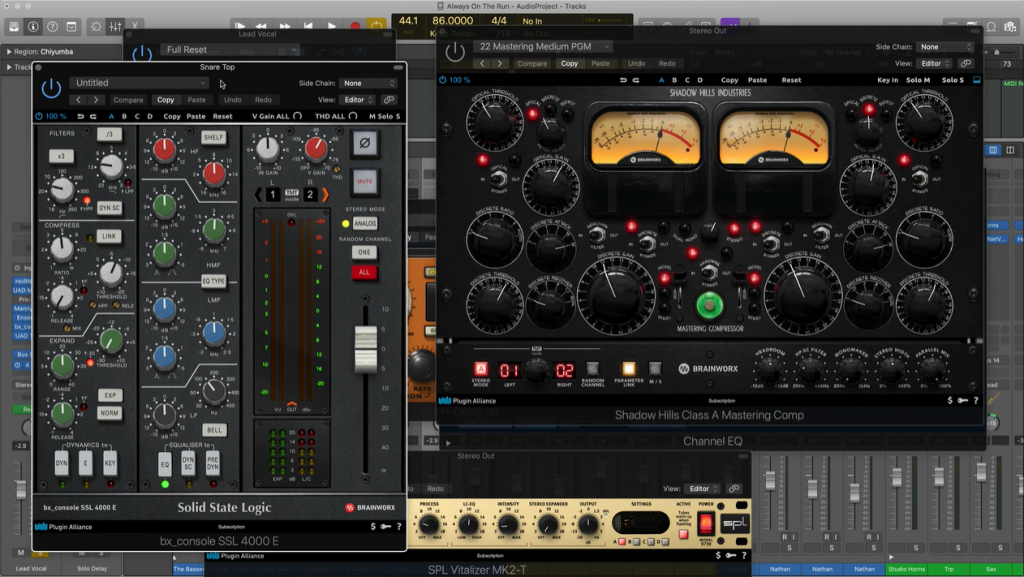Click Reset in the SSL plugin toolbar
Screen dimensions: 1024x577
pyautogui.click(x=223, y=116)
